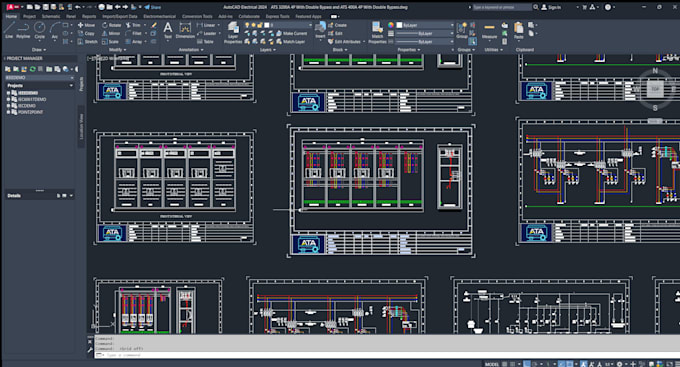Select the Location View side tab

coord(81,126)
